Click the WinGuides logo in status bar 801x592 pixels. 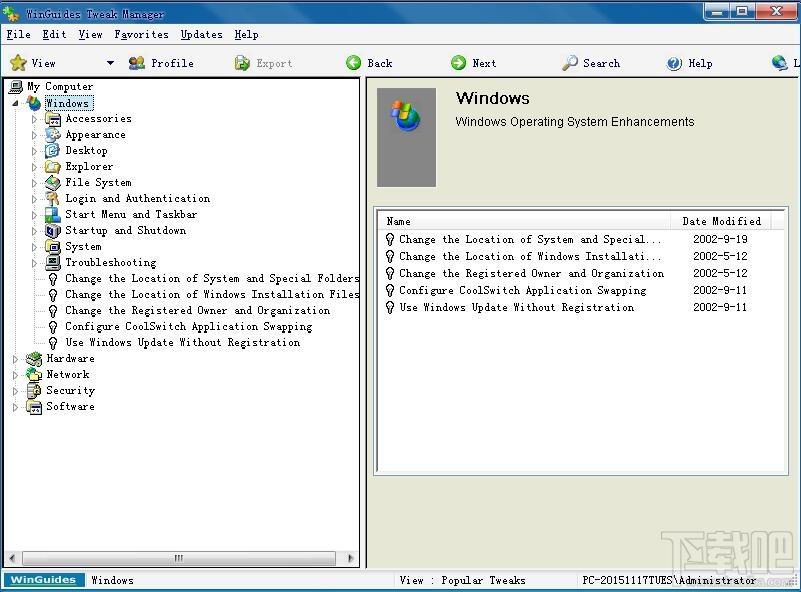pos(43,580)
